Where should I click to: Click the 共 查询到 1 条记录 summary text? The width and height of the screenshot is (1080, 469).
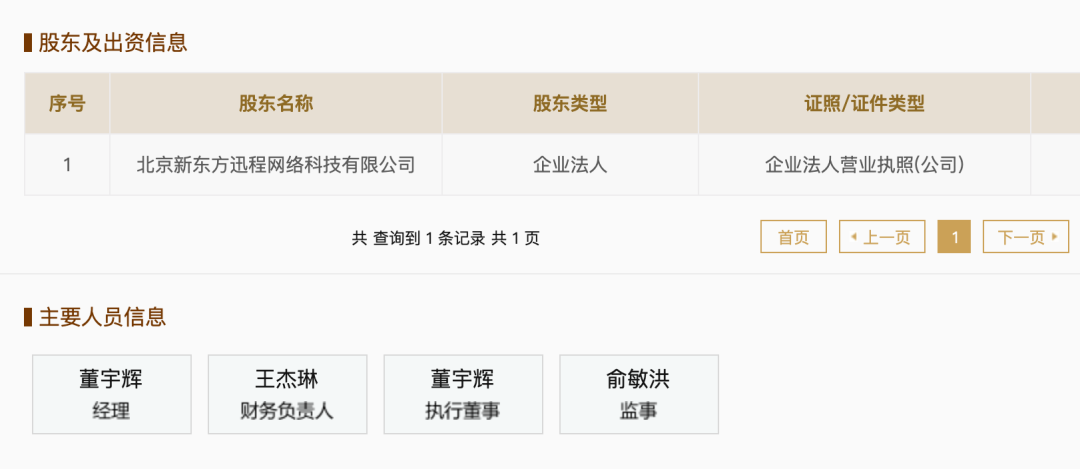coord(445,238)
